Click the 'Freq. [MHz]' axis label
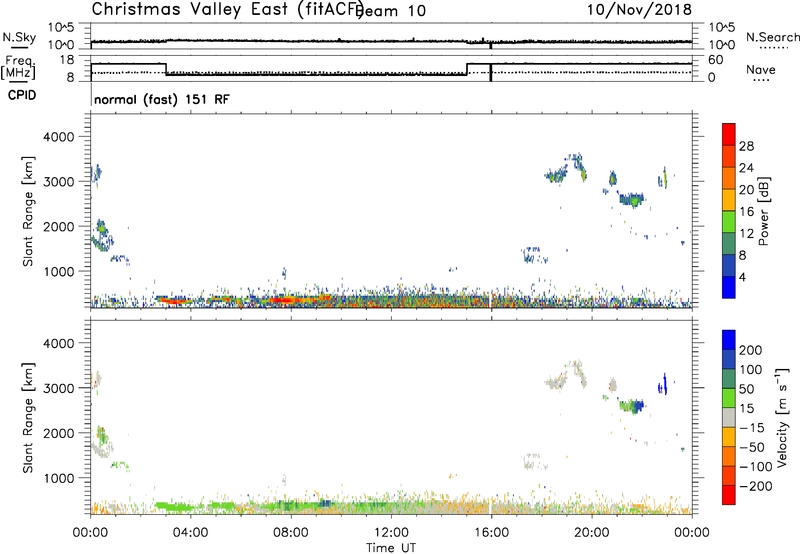This screenshot has width=800, height=554. point(18,67)
